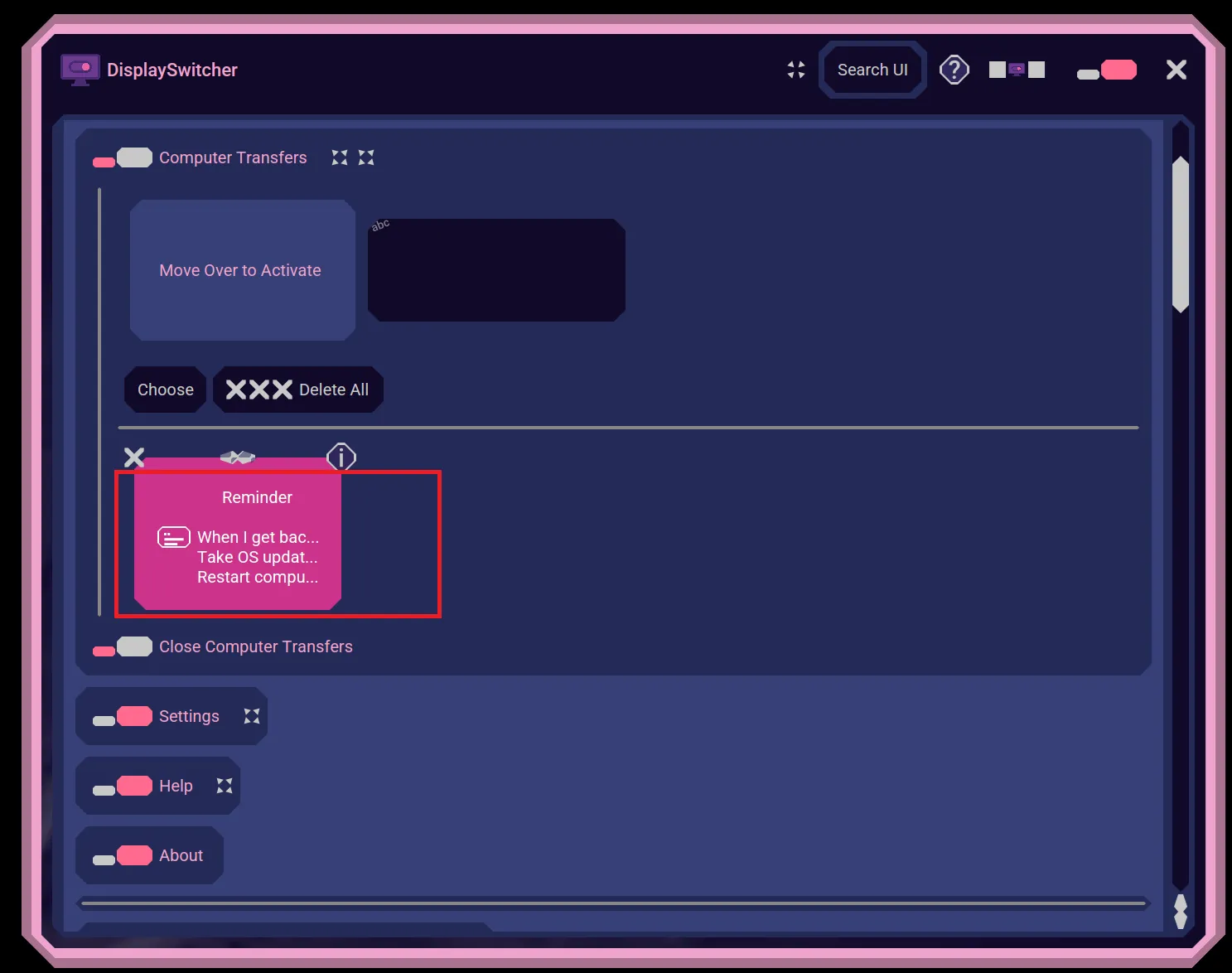Focus the Search UI field
The height and width of the screenshot is (973, 1232).
(872, 70)
